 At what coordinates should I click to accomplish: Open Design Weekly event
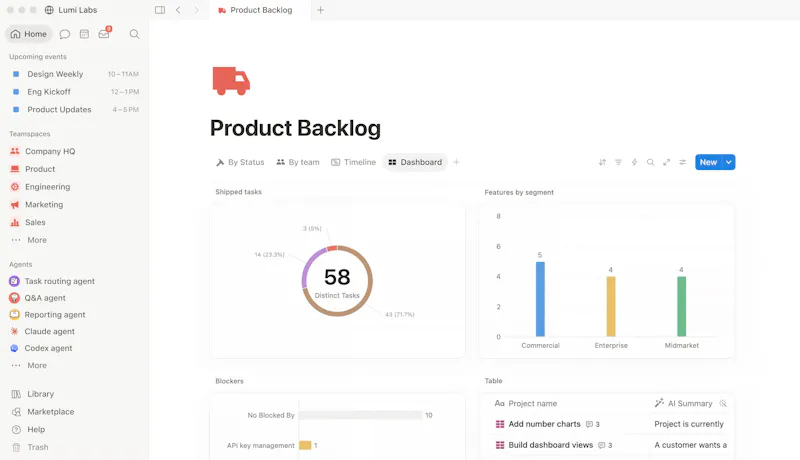(74, 74)
